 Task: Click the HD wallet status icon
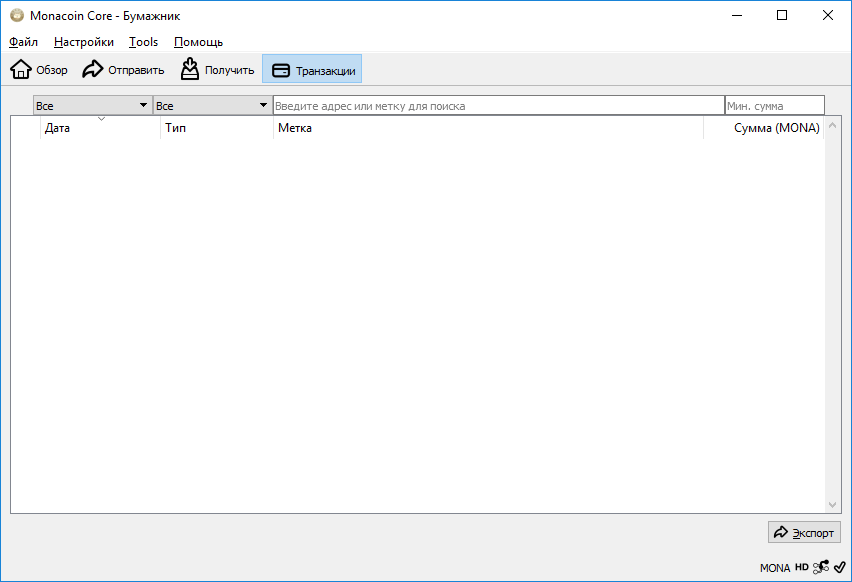point(801,567)
